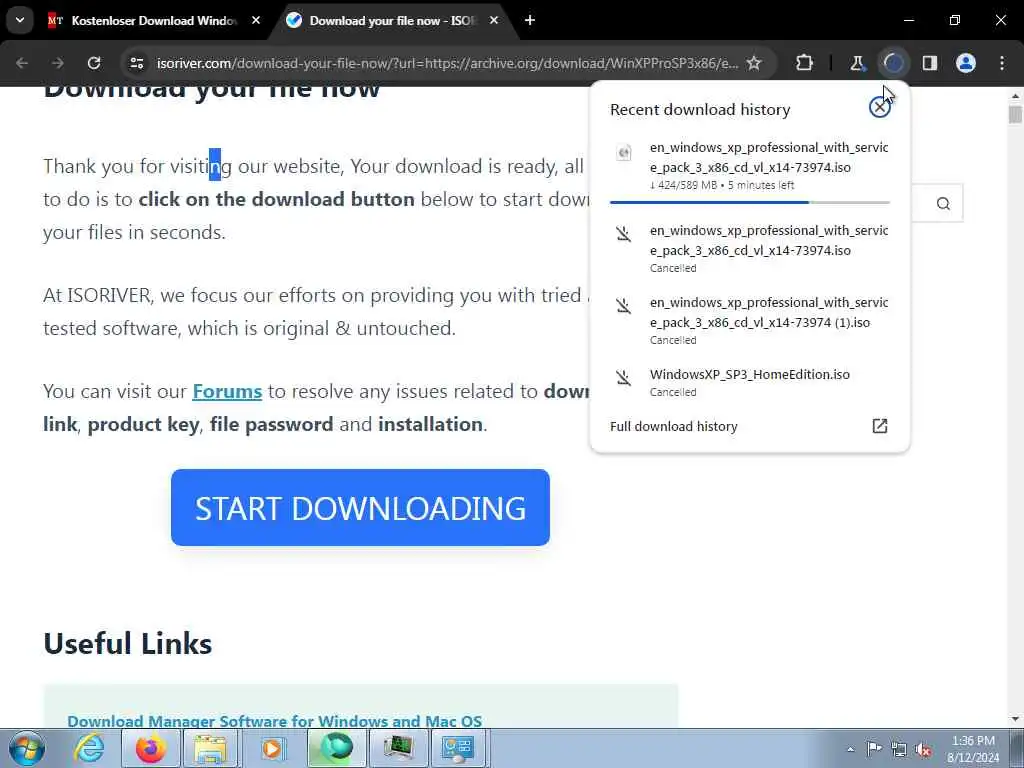Open Download Manager Software for Windows link

[x=274, y=720]
